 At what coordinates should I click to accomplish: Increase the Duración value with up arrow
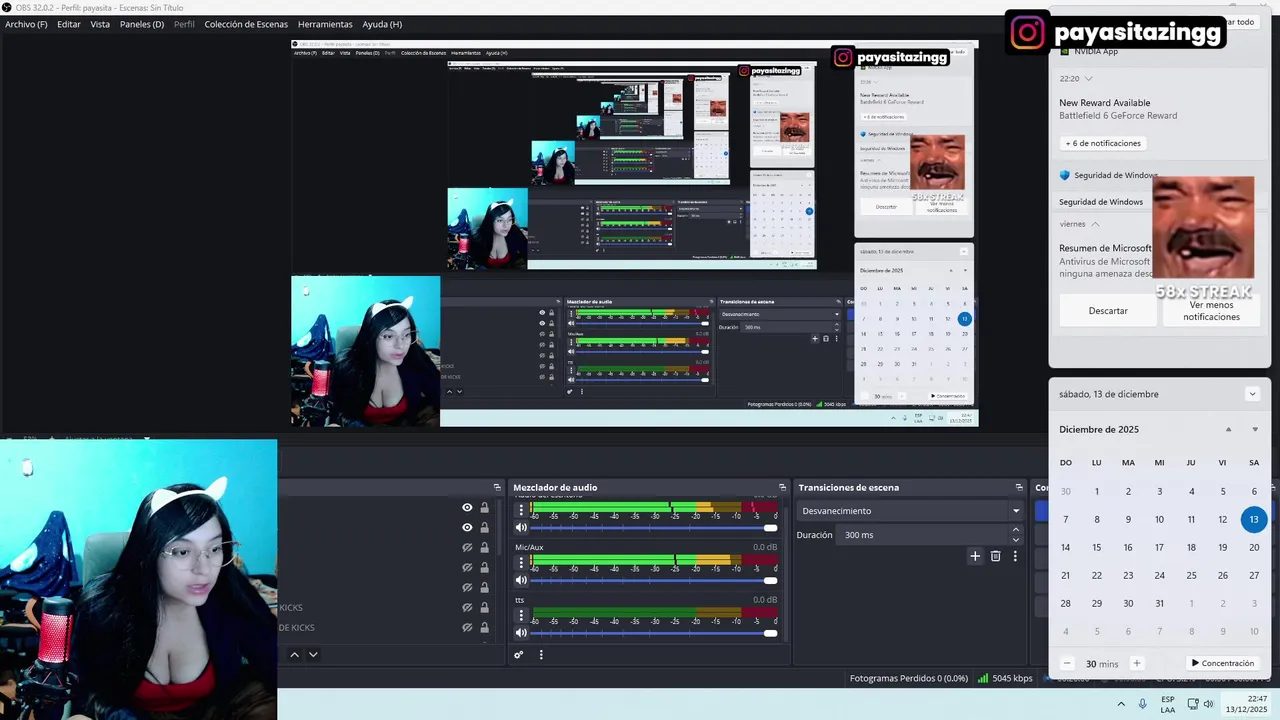pyautogui.click(x=1016, y=530)
